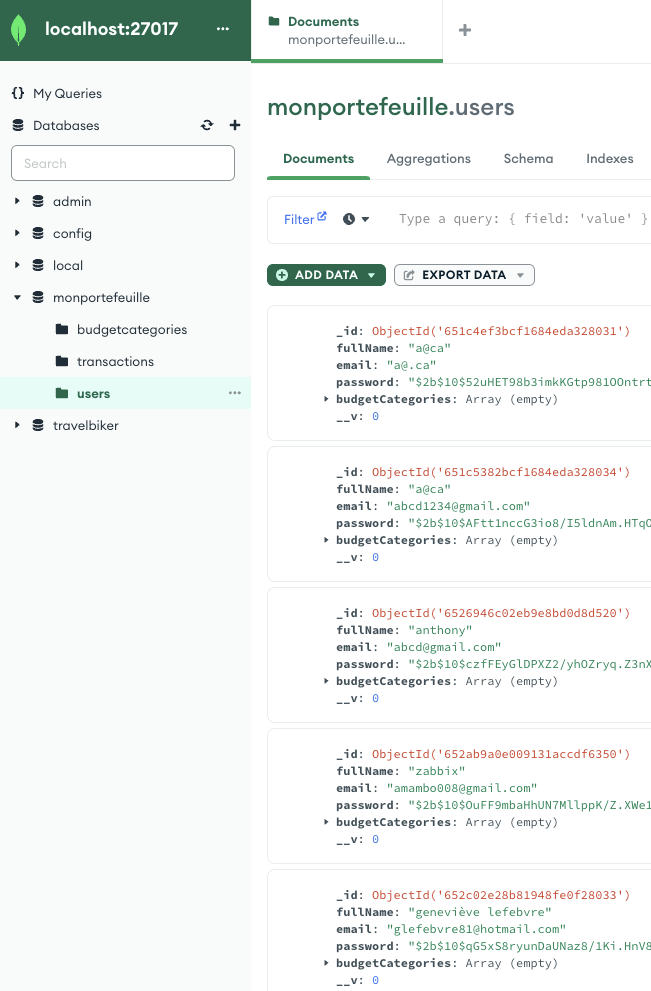Focus the database search field
The image size is (651, 991).
(123, 163)
